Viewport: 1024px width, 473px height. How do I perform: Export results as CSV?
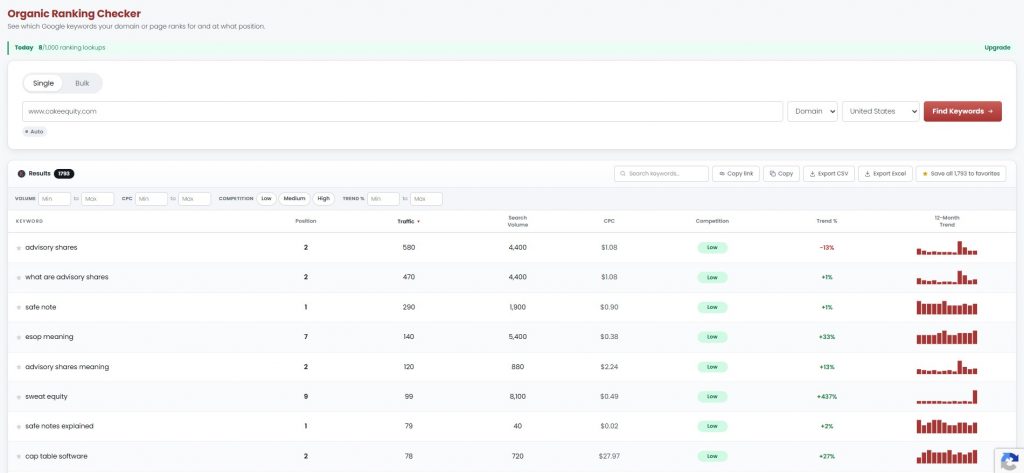[829, 174]
